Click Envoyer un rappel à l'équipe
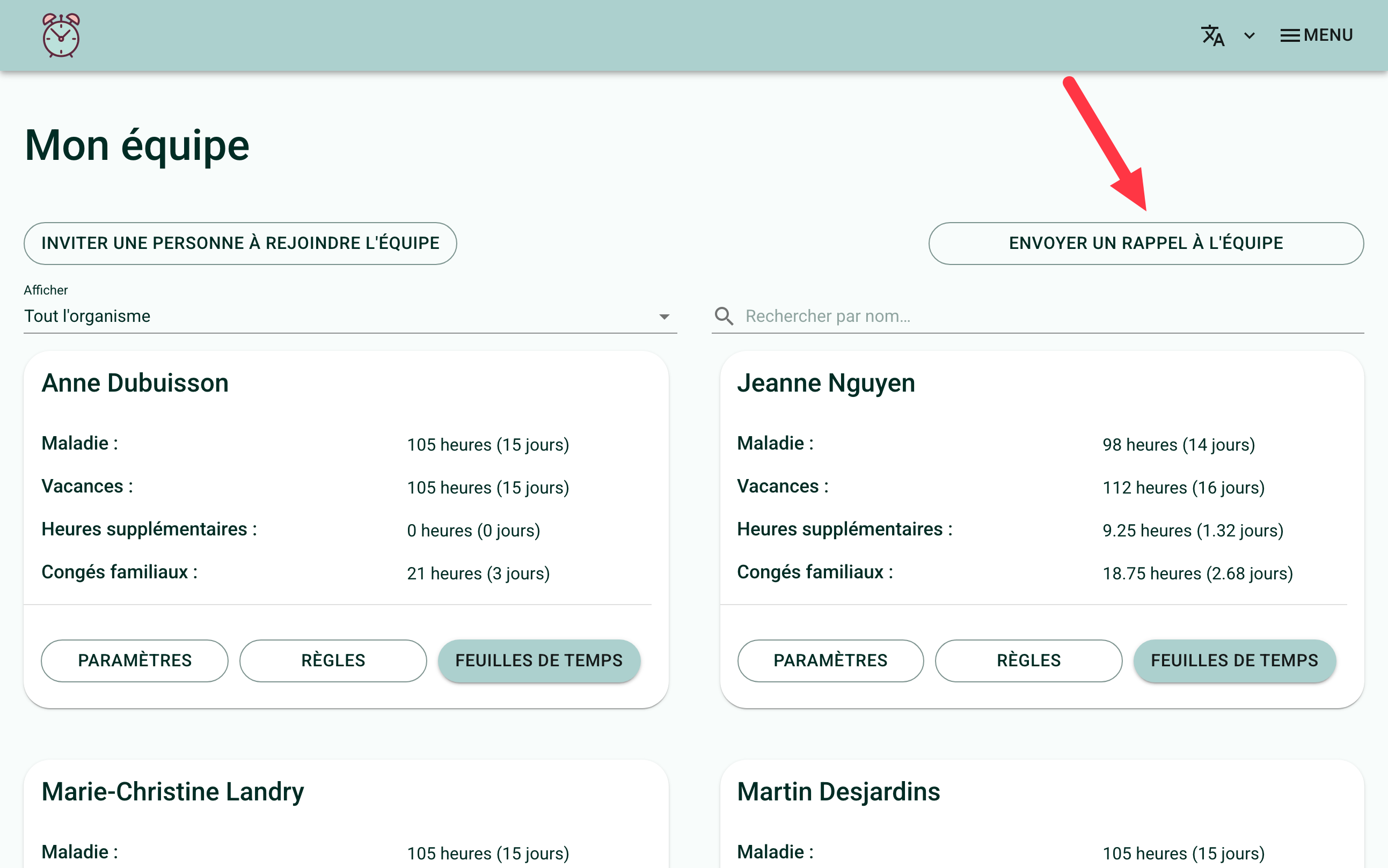The image size is (1388, 868). click(x=1145, y=244)
